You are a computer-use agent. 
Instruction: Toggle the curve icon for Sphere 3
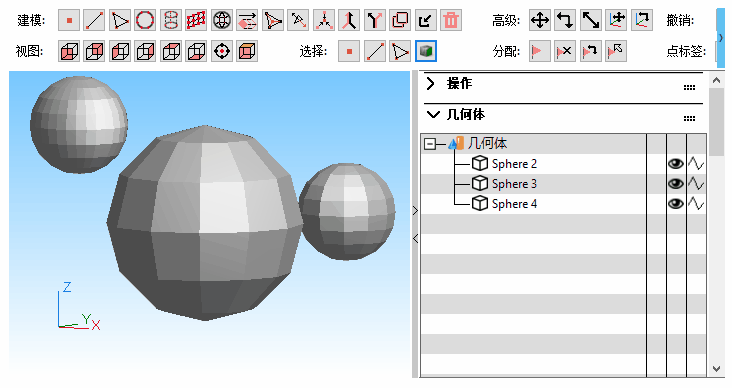696,184
